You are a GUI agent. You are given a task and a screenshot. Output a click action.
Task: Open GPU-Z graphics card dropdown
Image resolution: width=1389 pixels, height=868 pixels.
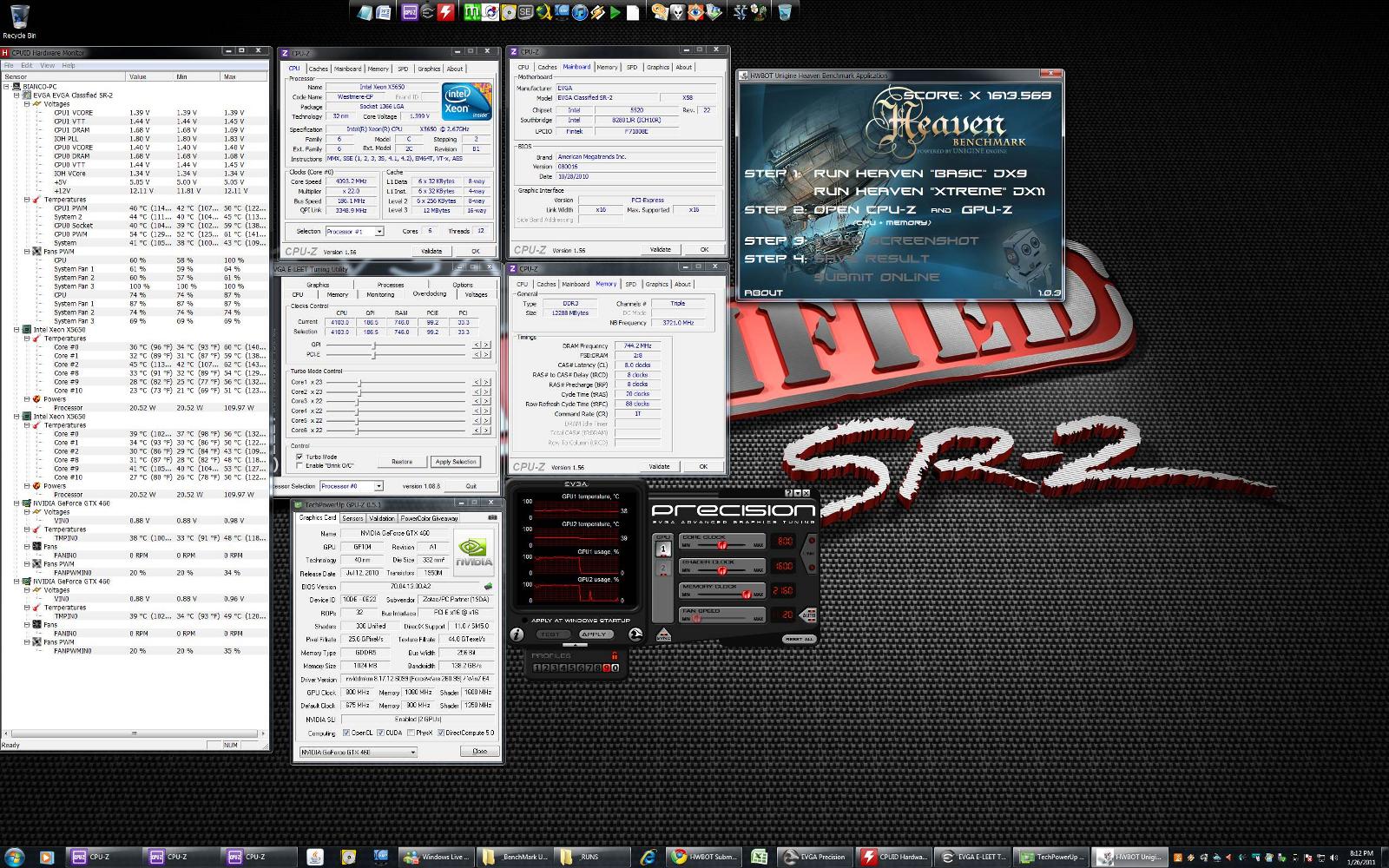click(358, 752)
